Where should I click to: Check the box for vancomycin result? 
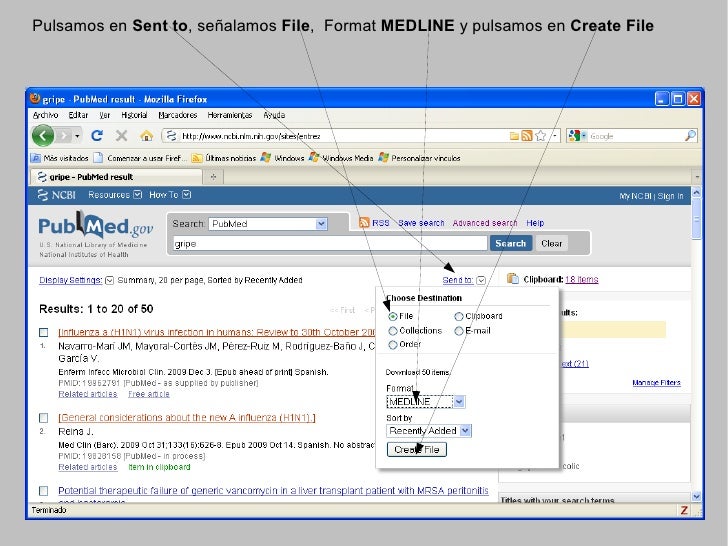(44, 491)
